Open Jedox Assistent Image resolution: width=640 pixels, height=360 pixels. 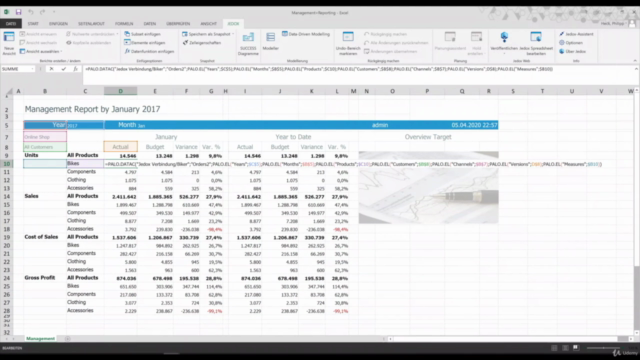pos(576,34)
